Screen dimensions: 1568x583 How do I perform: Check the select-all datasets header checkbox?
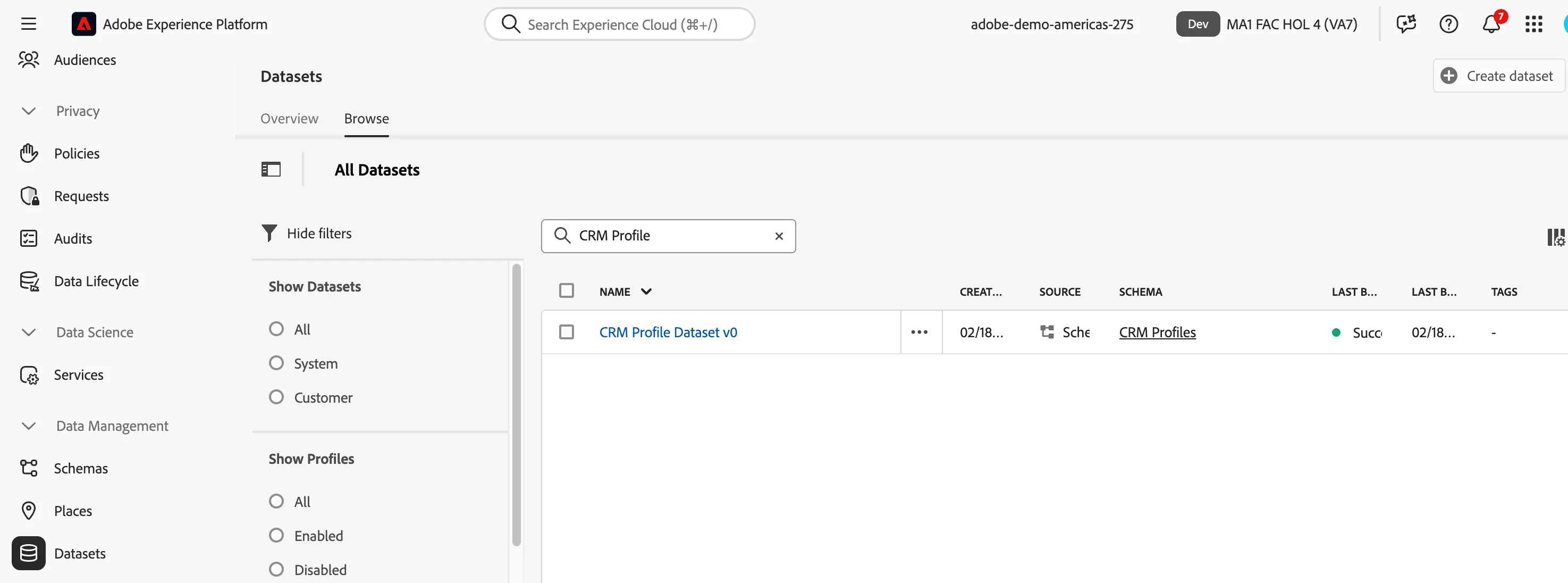[x=566, y=290]
